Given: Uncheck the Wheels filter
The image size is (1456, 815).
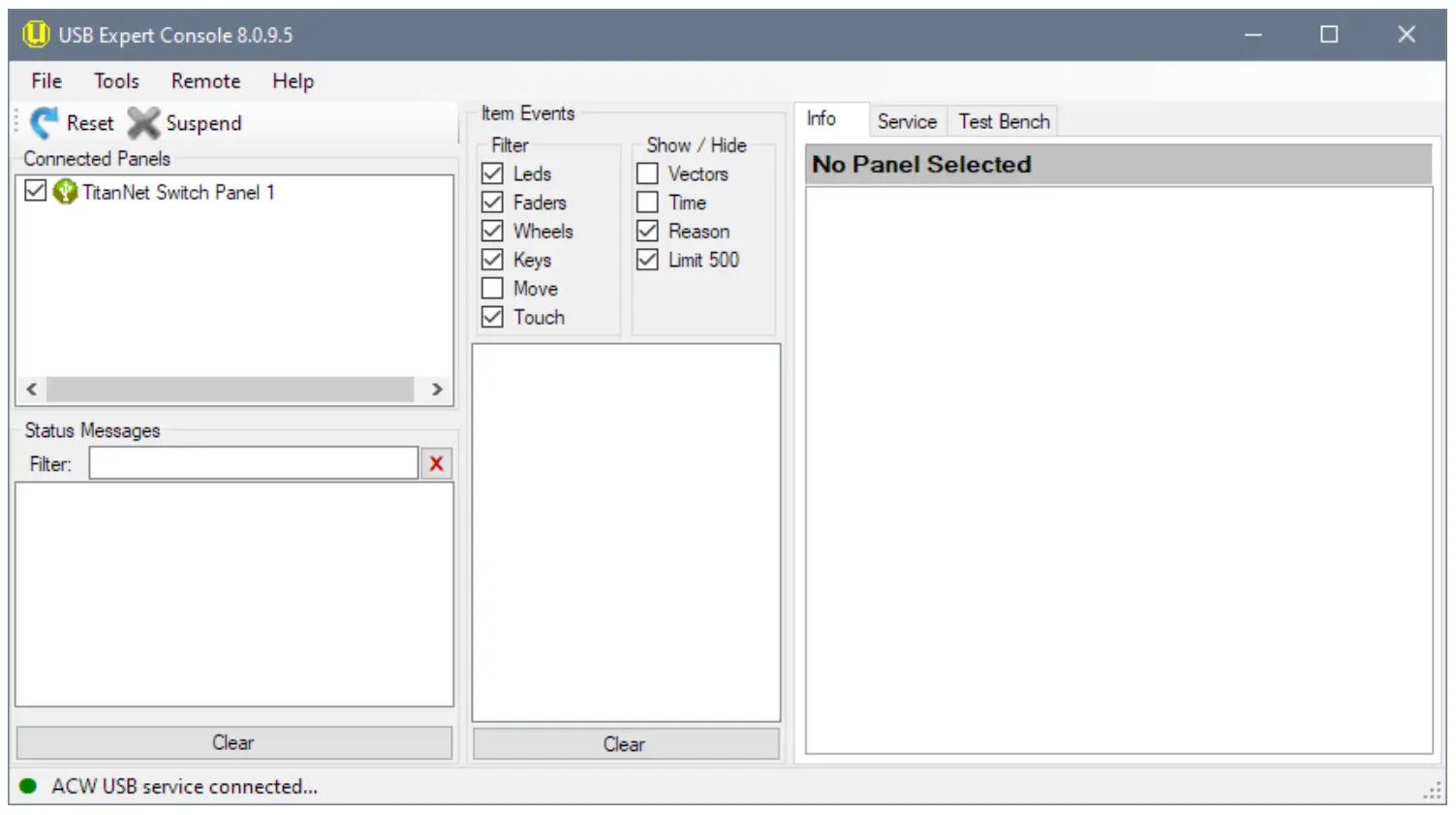Looking at the screenshot, I should click(x=493, y=231).
